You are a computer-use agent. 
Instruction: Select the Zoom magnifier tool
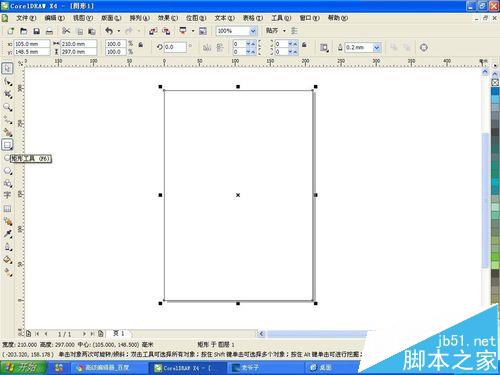[x=8, y=107]
